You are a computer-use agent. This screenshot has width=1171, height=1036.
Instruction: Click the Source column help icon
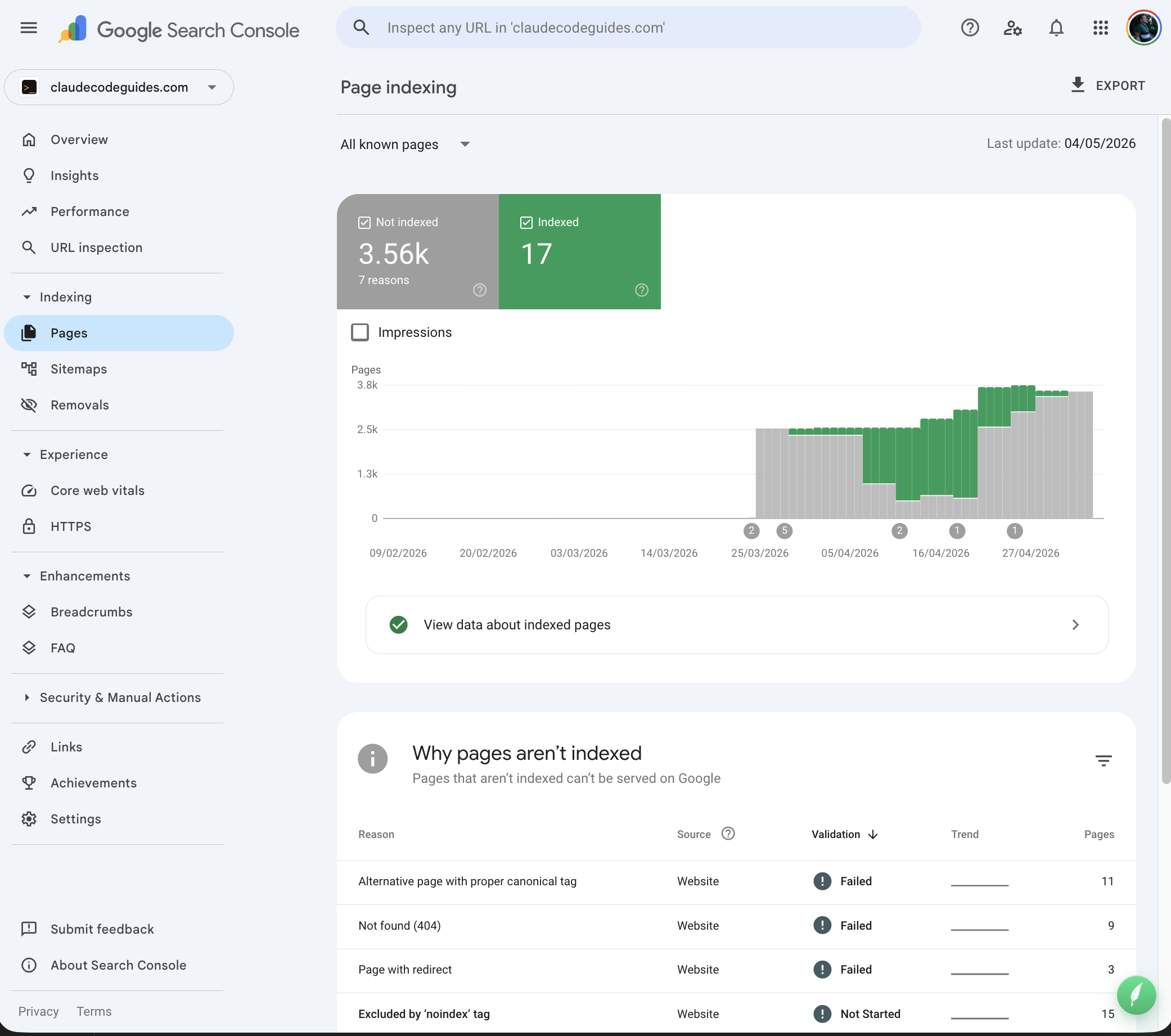(x=728, y=833)
